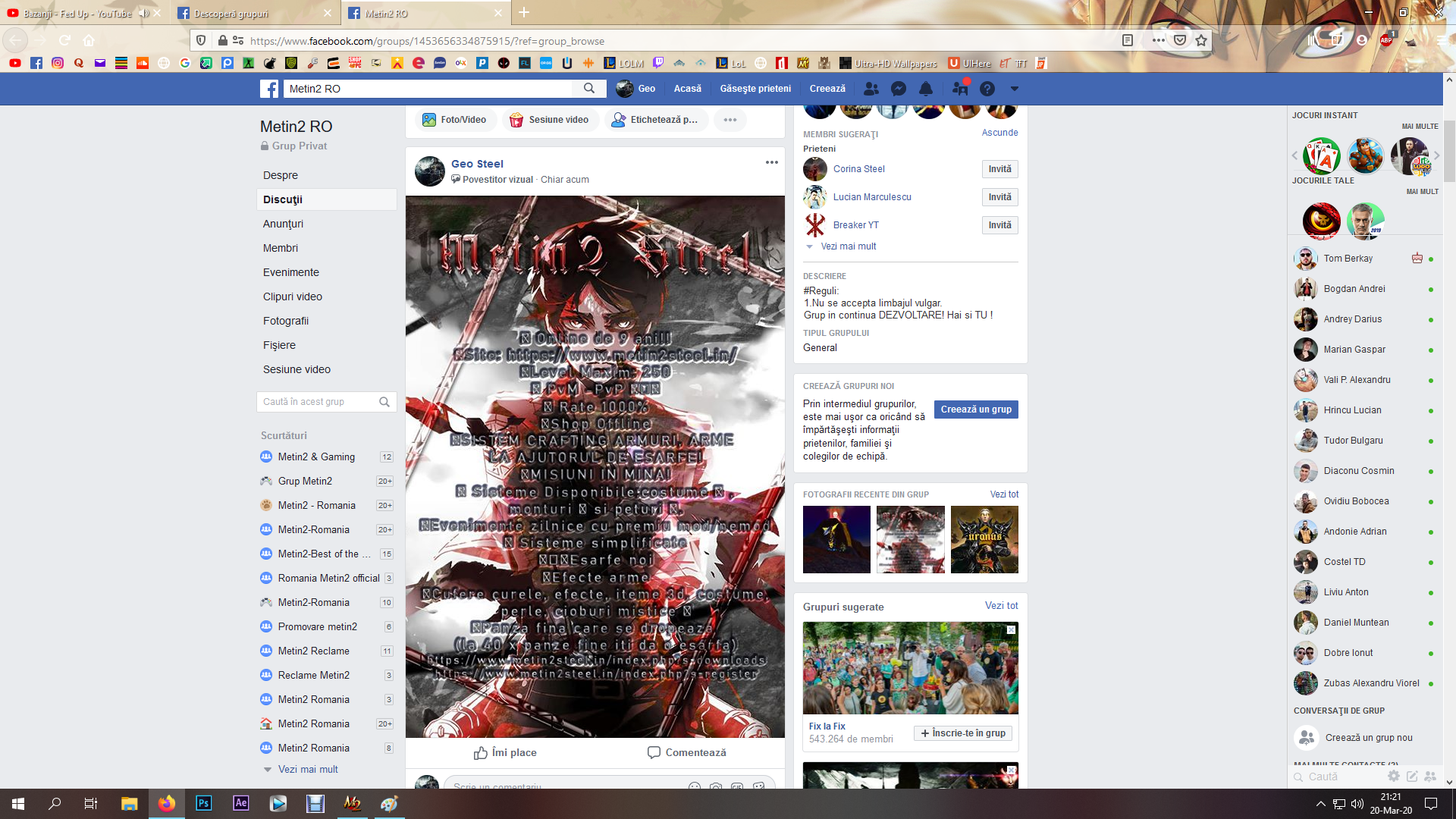Click search magnifier in Facebook search bar
The width and height of the screenshot is (1456, 819).
589,89
